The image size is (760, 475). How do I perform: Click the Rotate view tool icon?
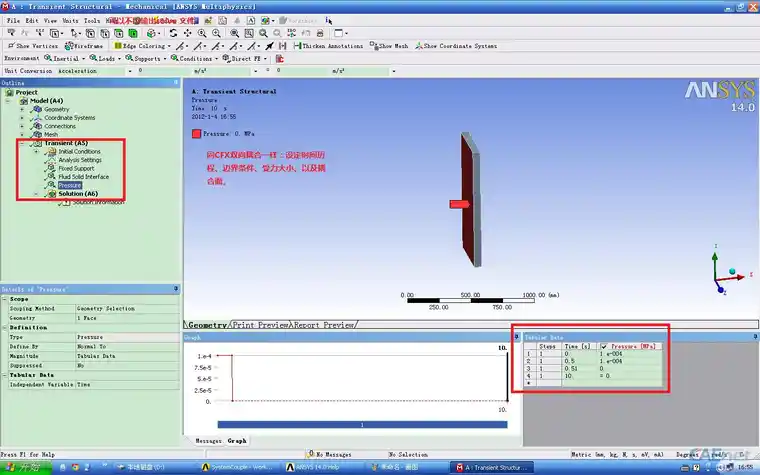[x=173, y=33]
